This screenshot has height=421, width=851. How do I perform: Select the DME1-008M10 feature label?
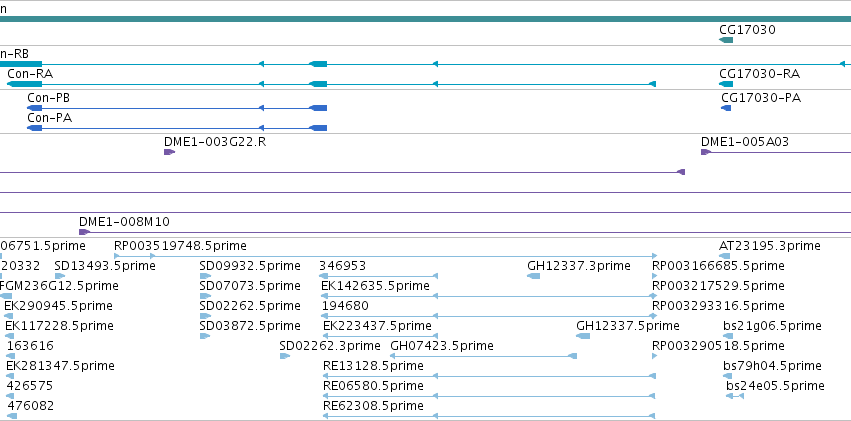pyautogui.click(x=124, y=221)
